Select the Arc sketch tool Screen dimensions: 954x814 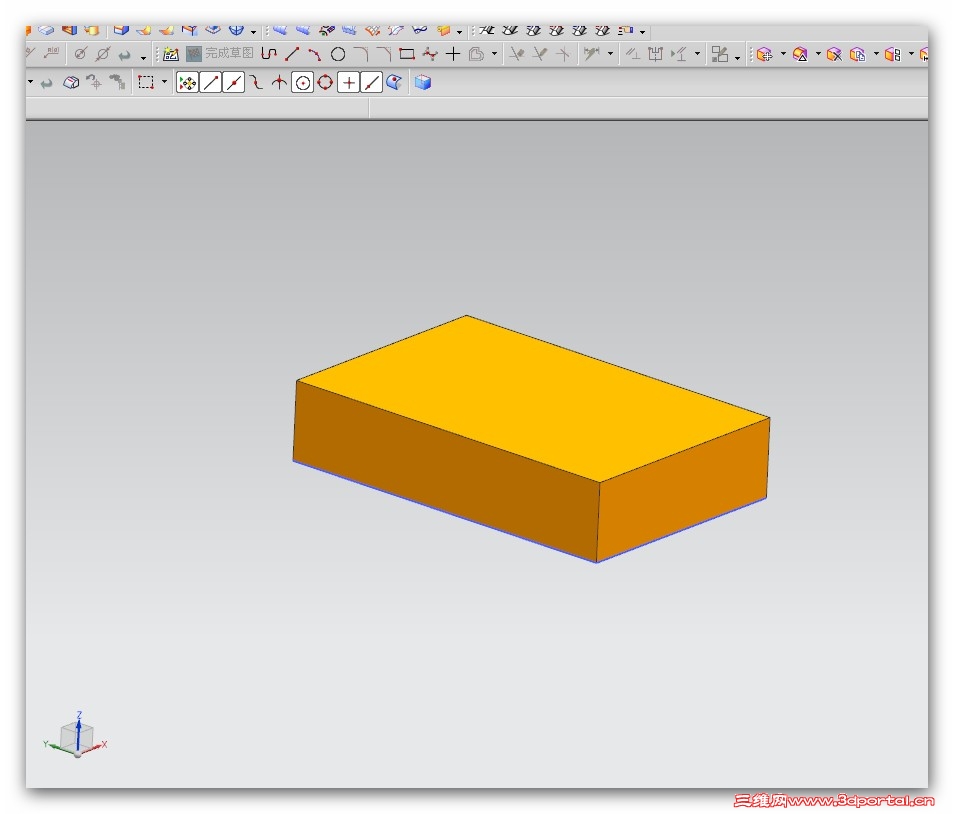[315, 54]
